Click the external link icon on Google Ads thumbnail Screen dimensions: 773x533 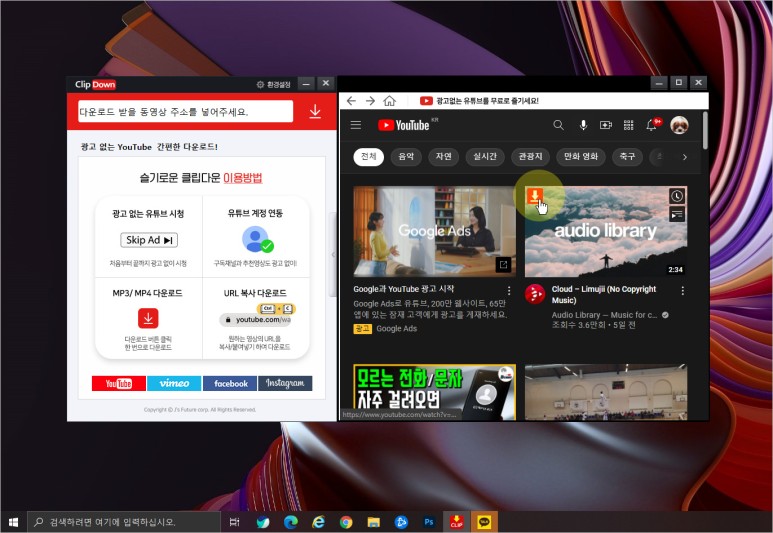point(503,264)
